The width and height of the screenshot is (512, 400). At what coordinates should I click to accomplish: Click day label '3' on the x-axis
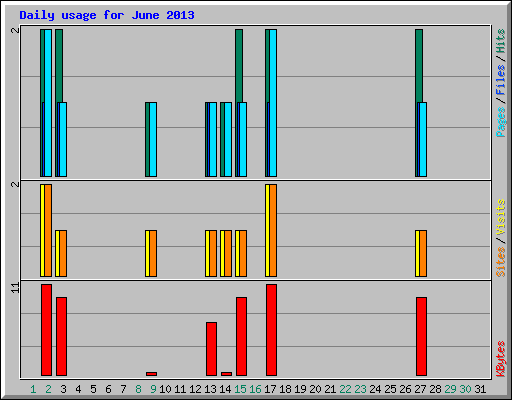tap(63, 389)
